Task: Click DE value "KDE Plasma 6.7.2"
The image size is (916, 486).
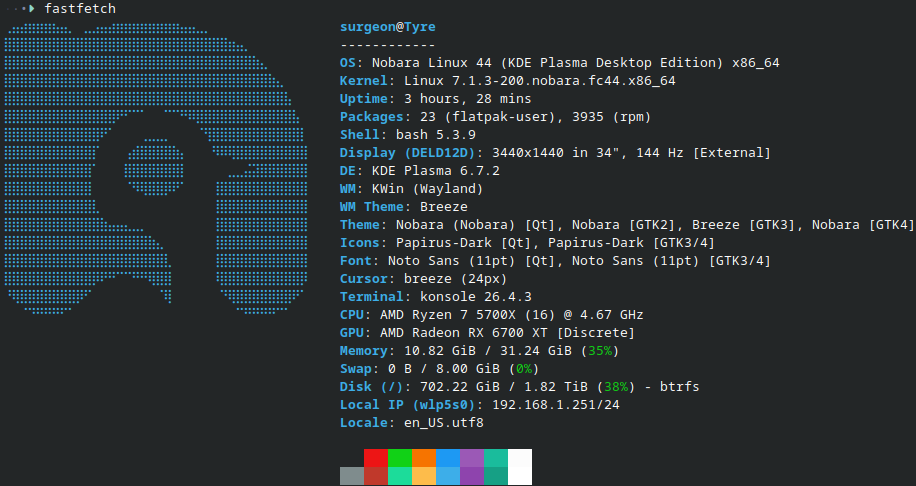Action: [436, 171]
